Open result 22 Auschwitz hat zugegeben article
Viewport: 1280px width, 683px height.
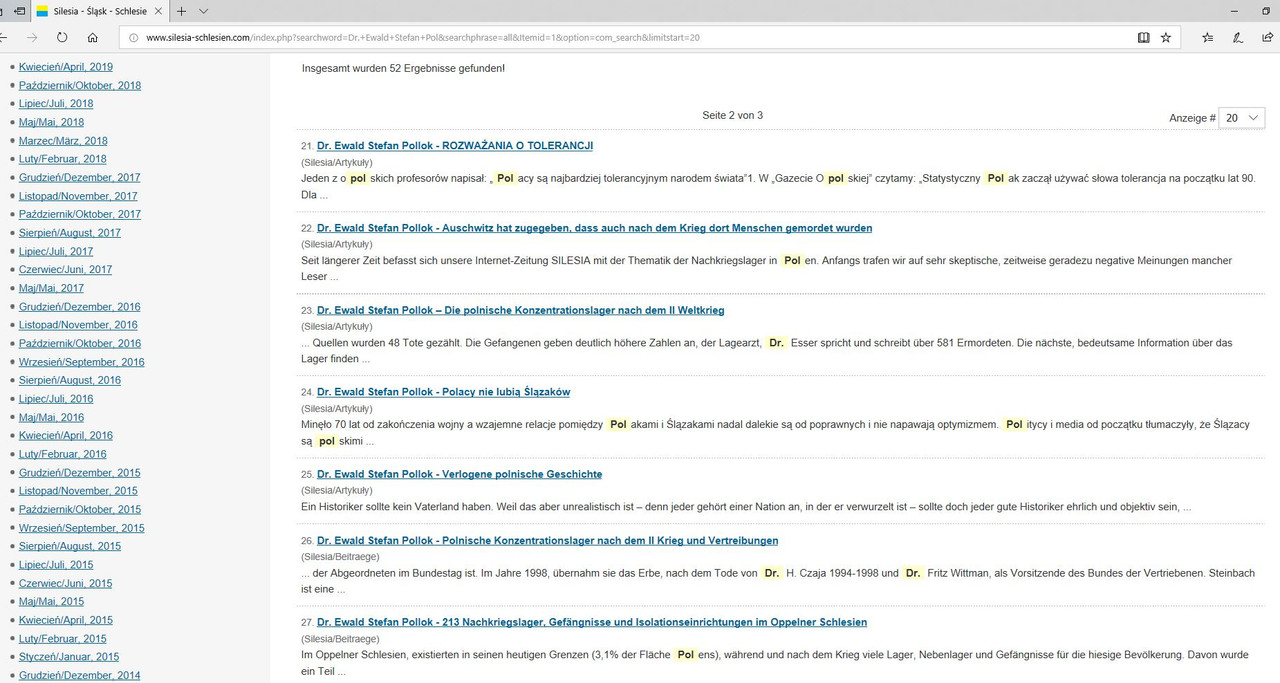(594, 228)
